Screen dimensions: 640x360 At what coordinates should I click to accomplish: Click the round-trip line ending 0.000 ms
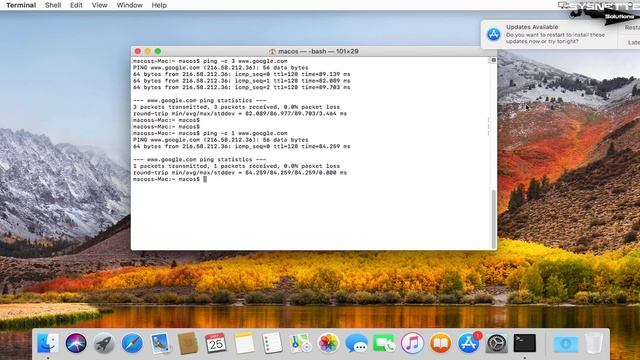(x=240, y=173)
